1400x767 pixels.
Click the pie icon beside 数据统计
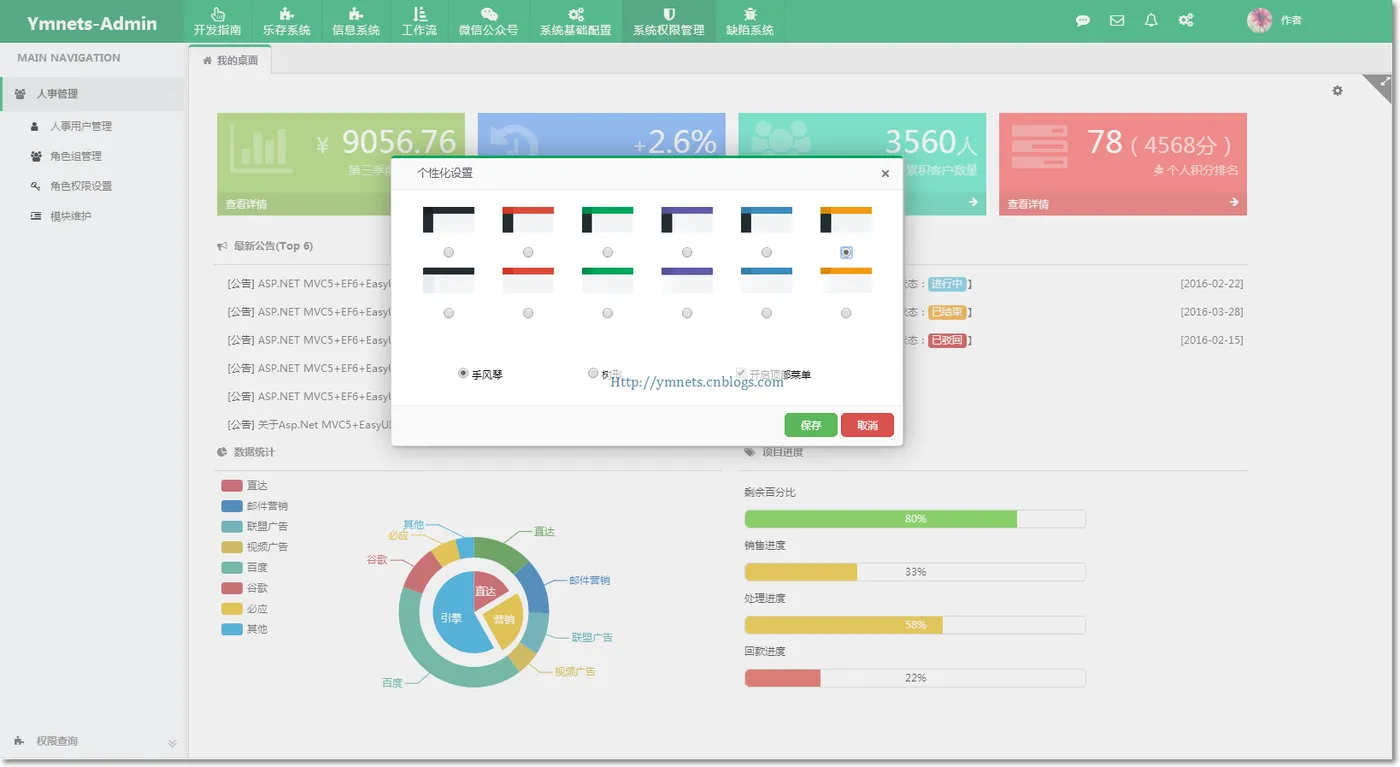tap(221, 452)
